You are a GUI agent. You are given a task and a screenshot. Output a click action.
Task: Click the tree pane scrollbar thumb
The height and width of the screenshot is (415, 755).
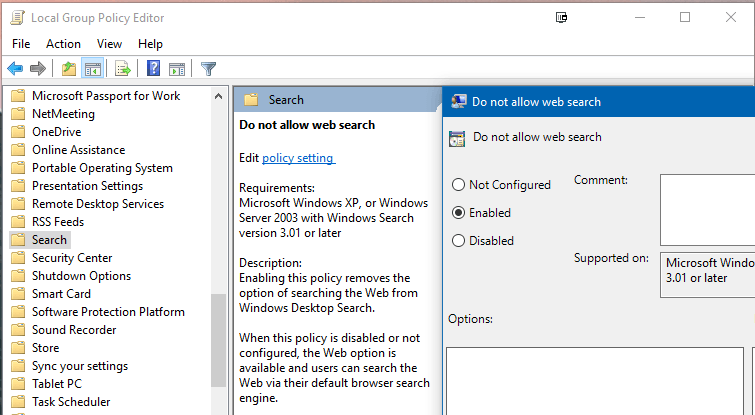(x=218, y=340)
